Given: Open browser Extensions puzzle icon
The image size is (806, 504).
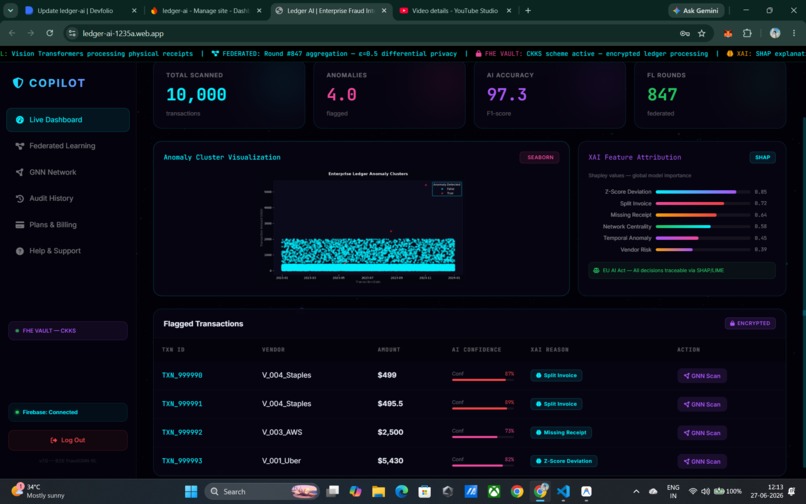Looking at the screenshot, I should click(x=747, y=33).
